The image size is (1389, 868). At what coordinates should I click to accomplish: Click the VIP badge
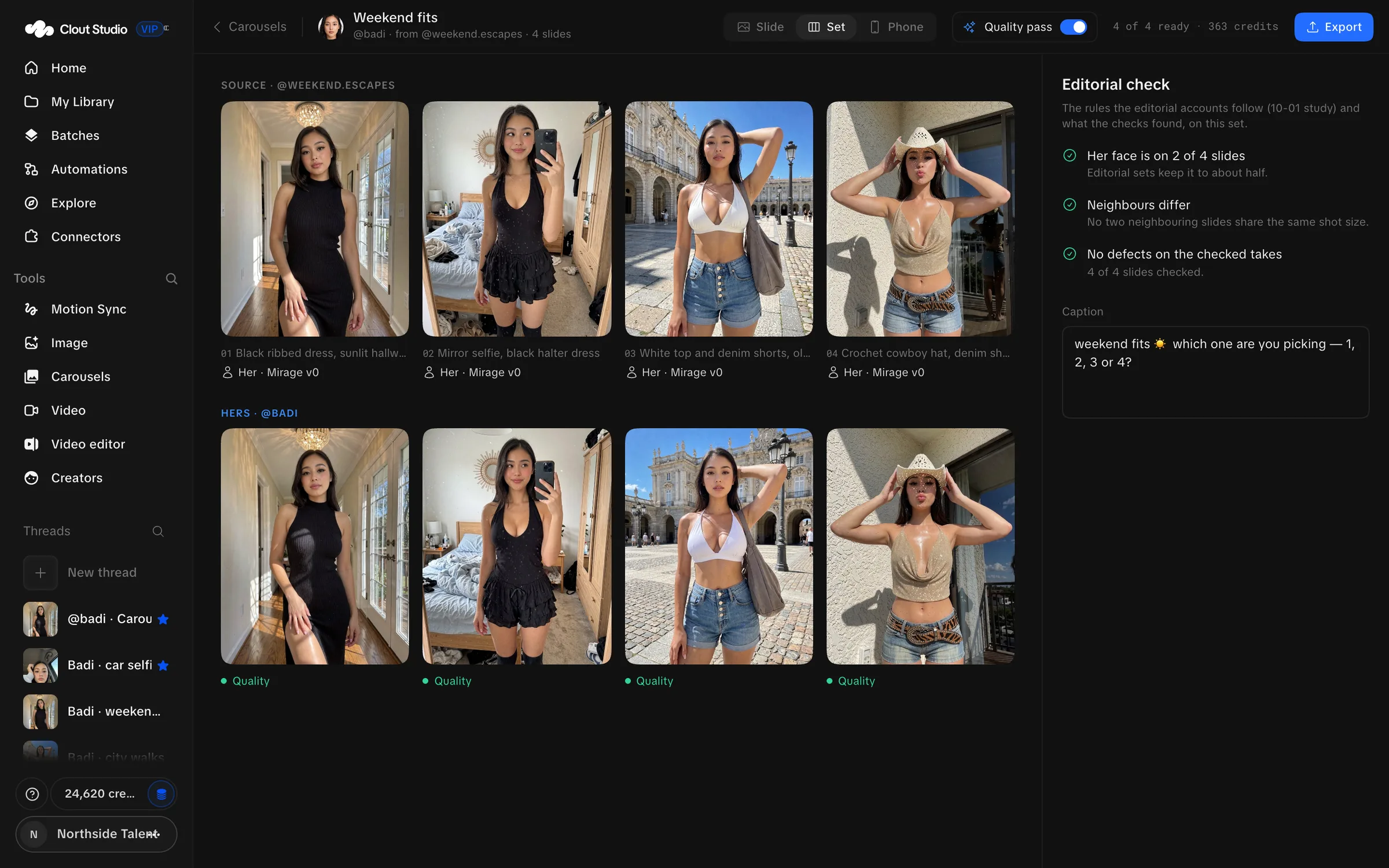pos(149,29)
